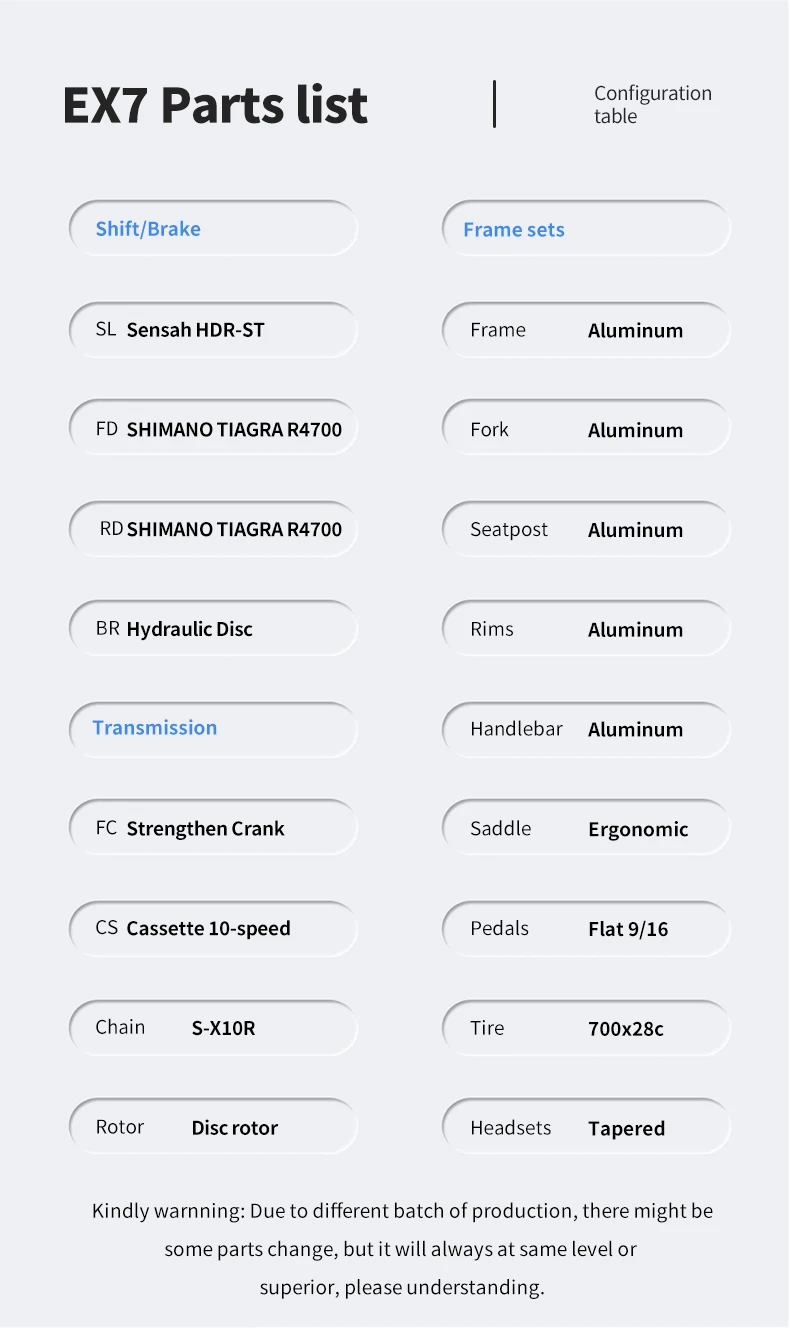Select the Seatpost Aluminum entry
The height and width of the screenshot is (1328, 790).
[x=586, y=528]
